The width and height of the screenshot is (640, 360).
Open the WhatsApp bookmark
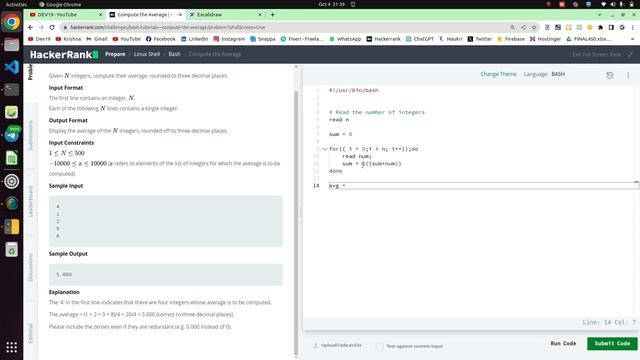(345, 39)
